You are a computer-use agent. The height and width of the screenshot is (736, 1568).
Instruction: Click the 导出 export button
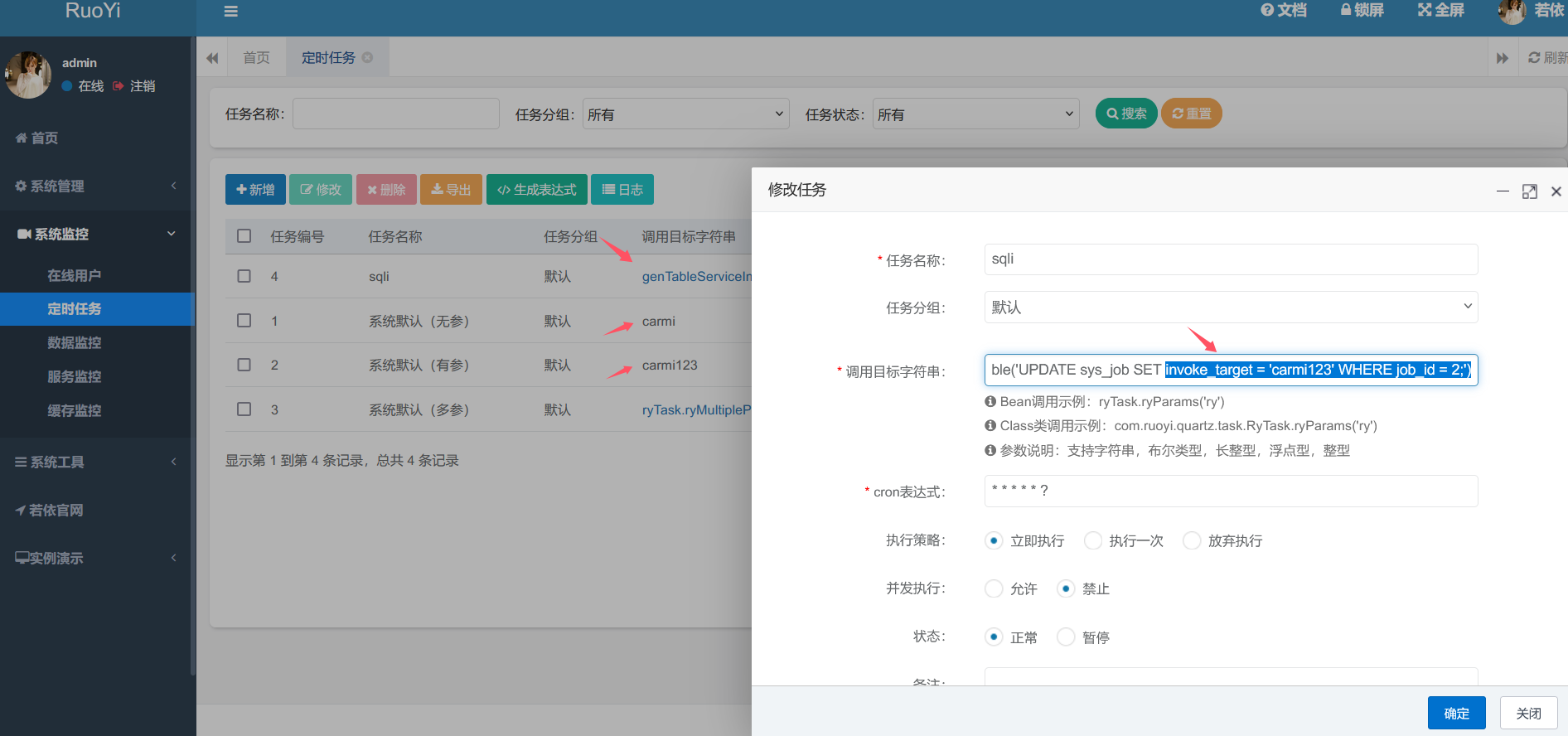(x=451, y=189)
